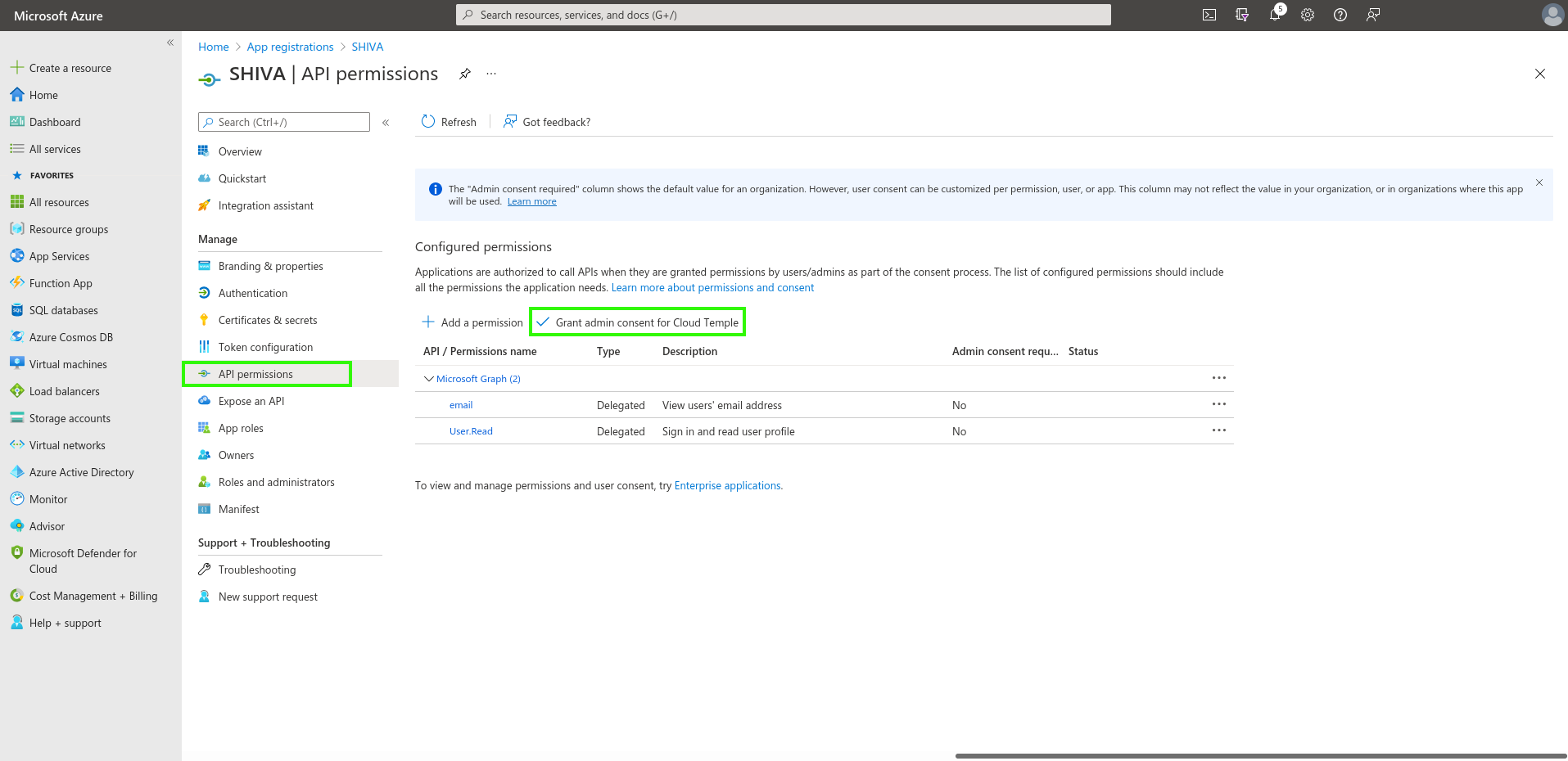
Task: Collapse the Microsoft Graph permissions group
Action: 428,379
